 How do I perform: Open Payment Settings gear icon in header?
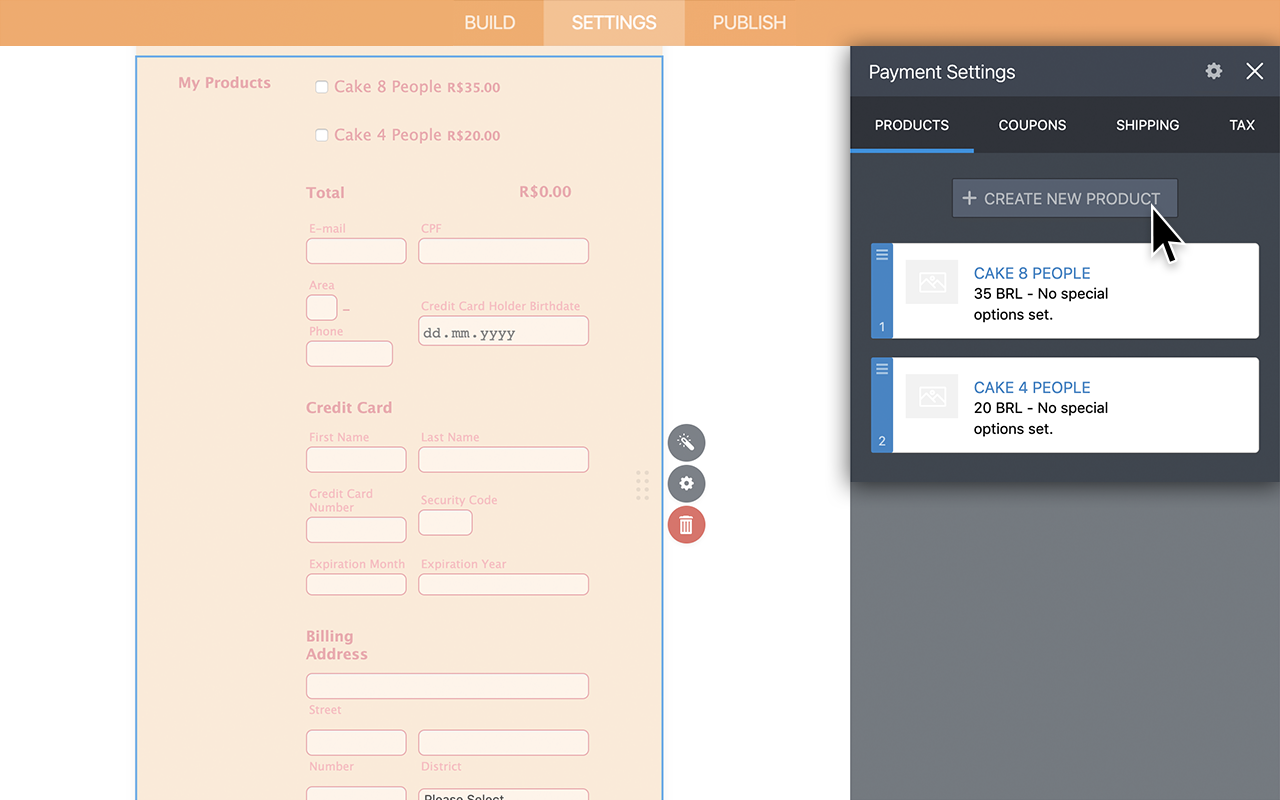point(1213,71)
